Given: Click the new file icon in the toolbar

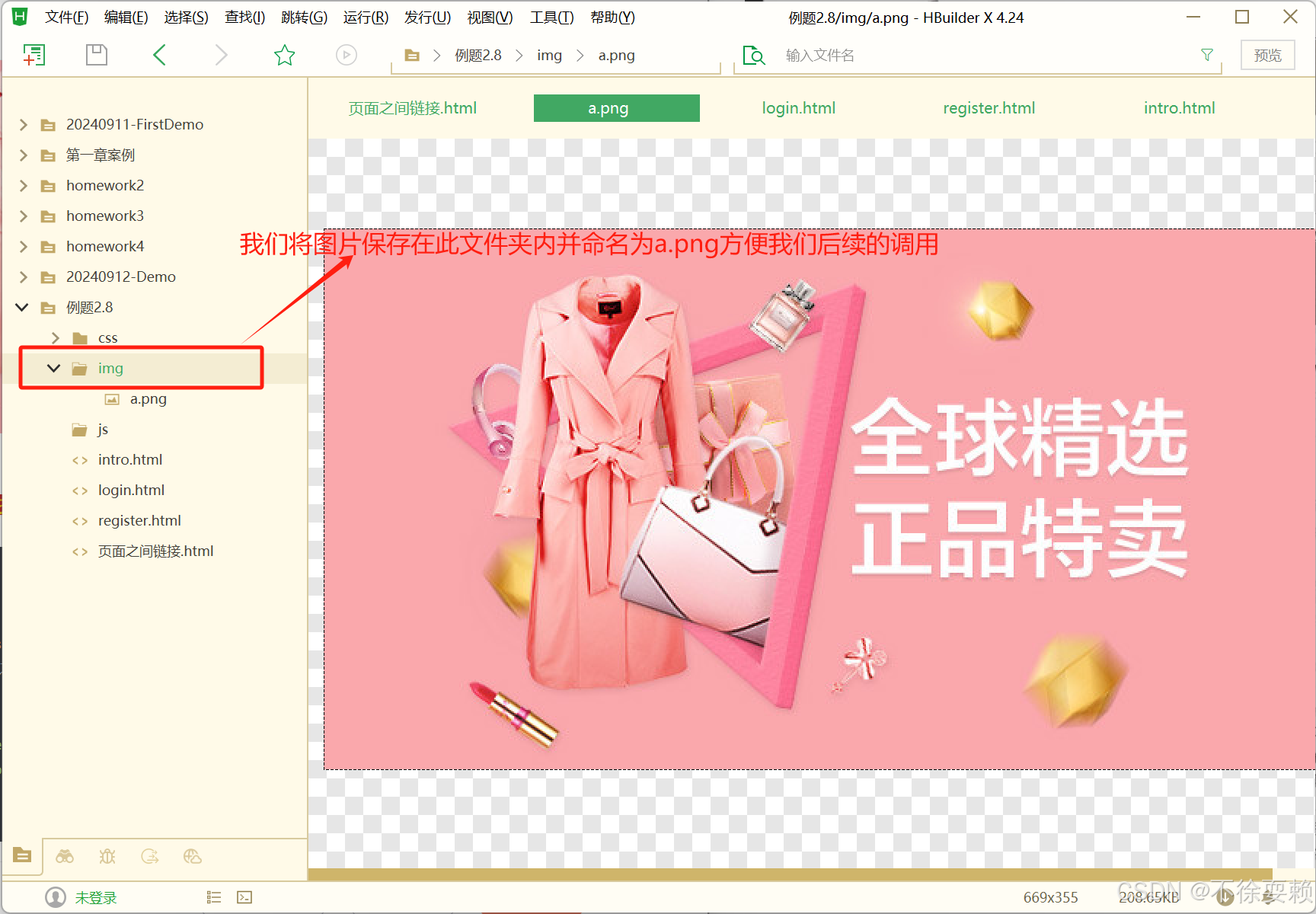Looking at the screenshot, I should pyautogui.click(x=34, y=55).
